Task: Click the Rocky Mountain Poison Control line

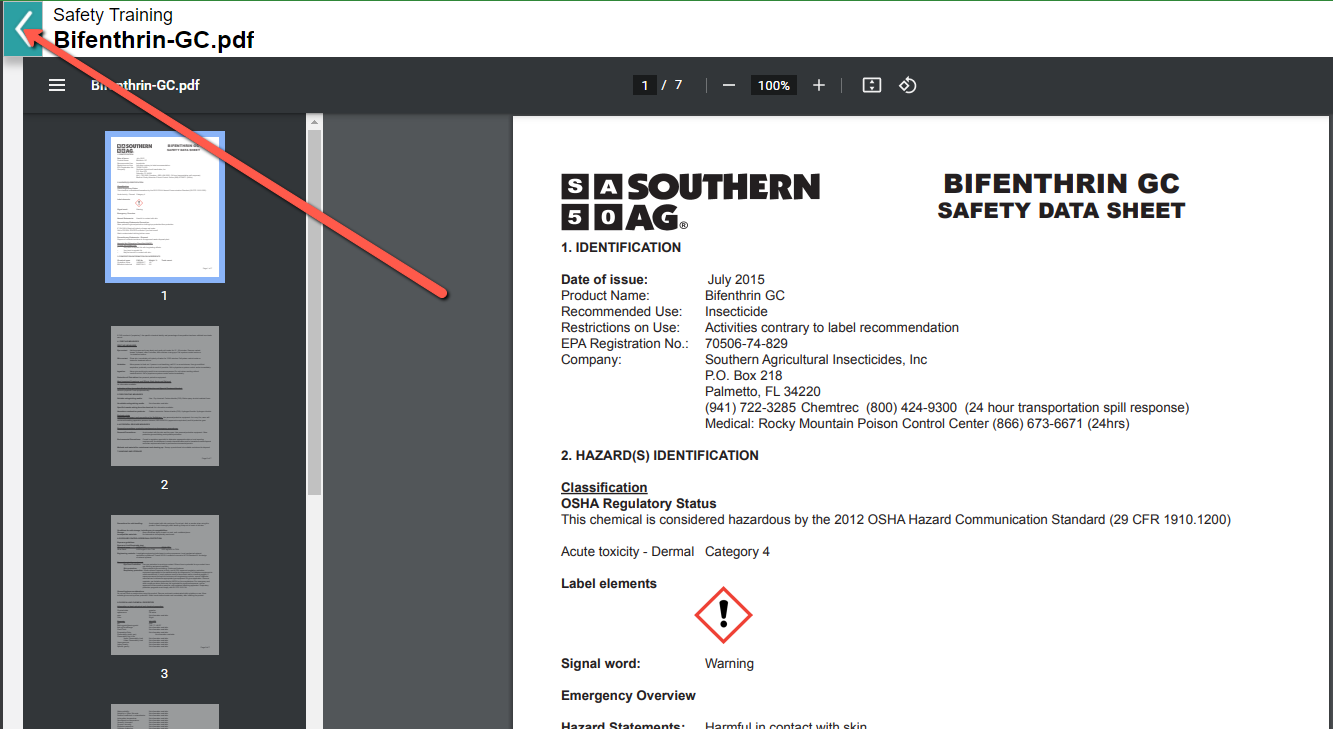Action: pos(917,423)
